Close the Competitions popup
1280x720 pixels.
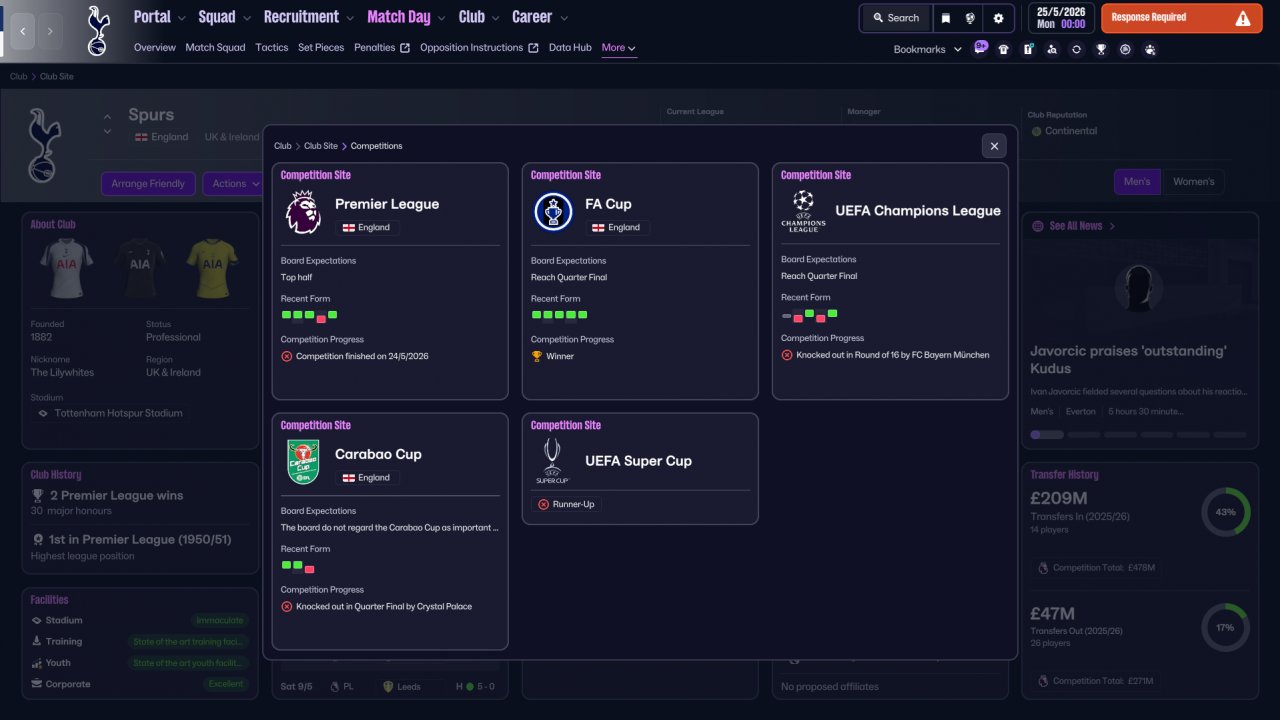click(x=994, y=146)
